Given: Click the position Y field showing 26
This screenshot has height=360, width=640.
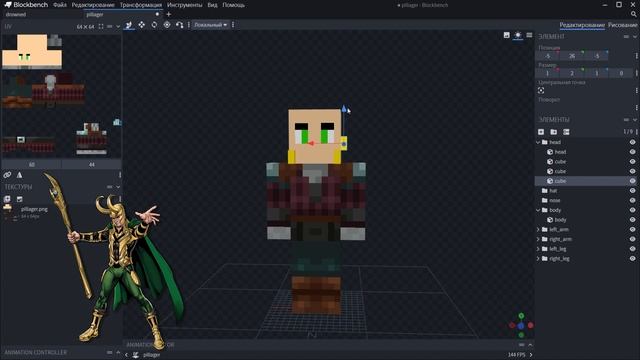Looking at the screenshot, I should (x=572, y=56).
